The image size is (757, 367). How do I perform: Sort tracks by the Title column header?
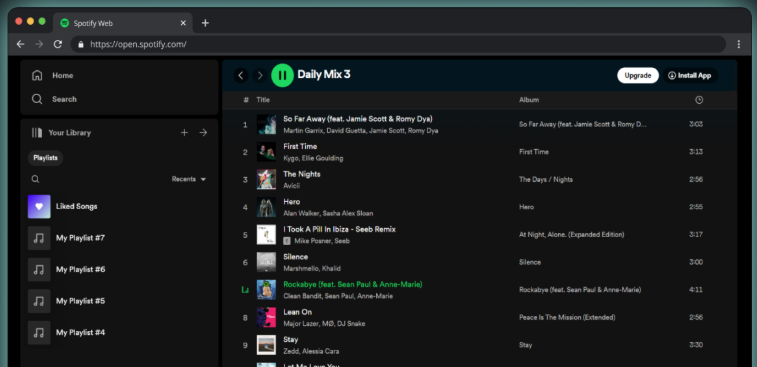coord(263,100)
